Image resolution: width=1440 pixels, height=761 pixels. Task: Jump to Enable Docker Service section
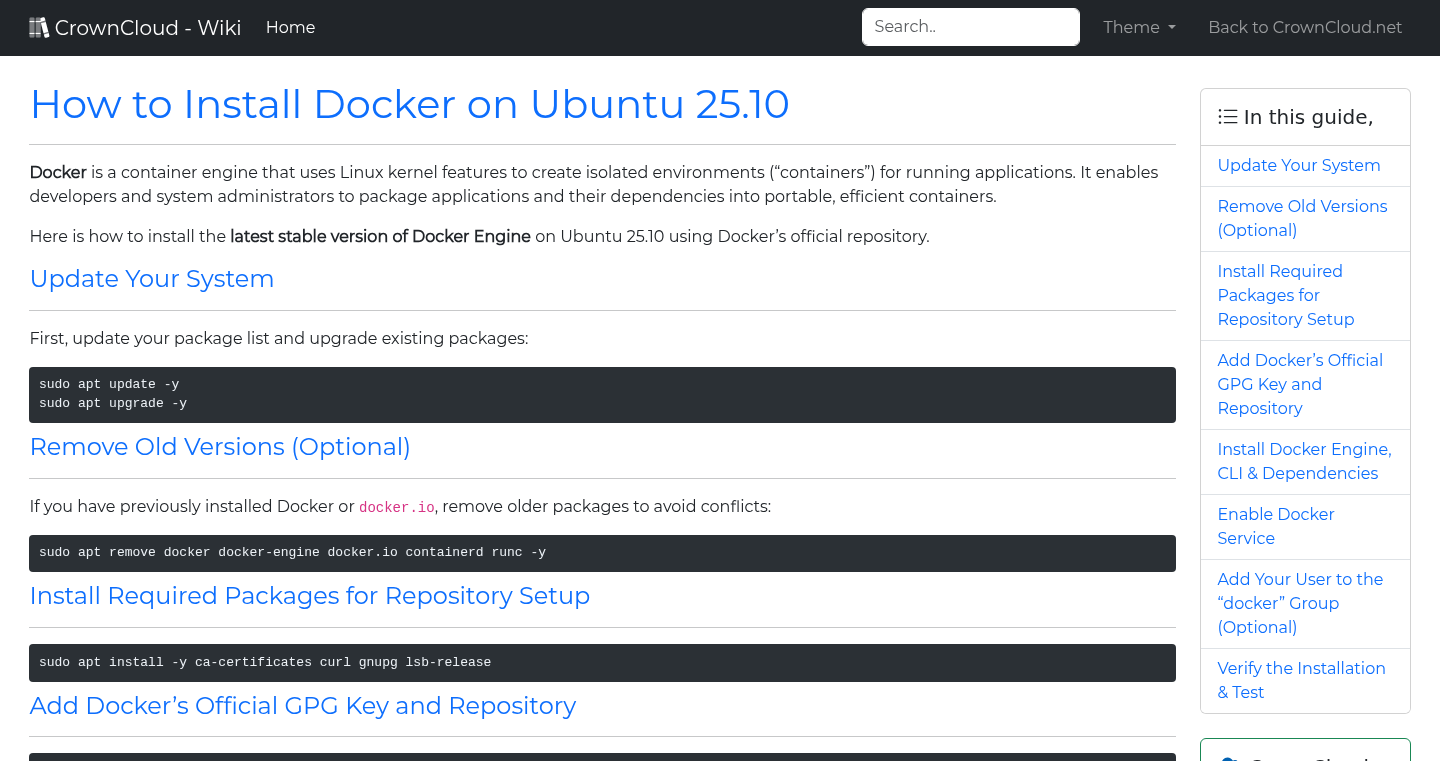(x=1275, y=526)
